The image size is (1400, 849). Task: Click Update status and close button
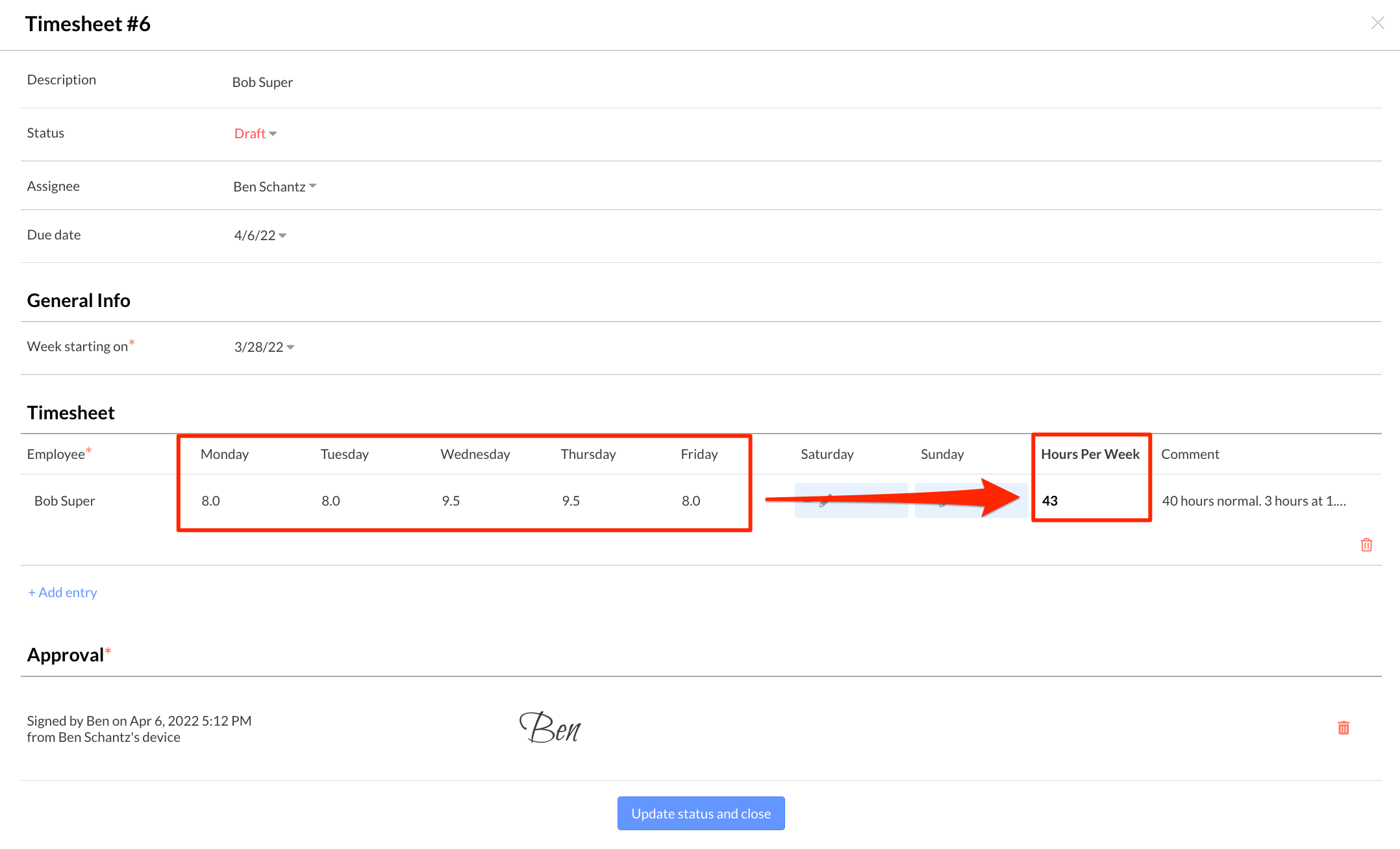(701, 813)
